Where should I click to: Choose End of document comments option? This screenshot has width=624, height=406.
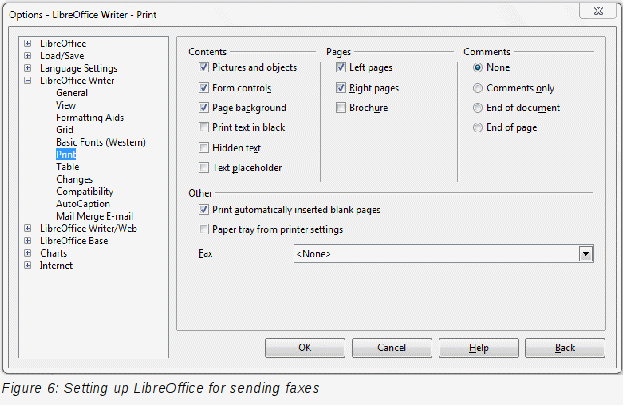click(478, 108)
